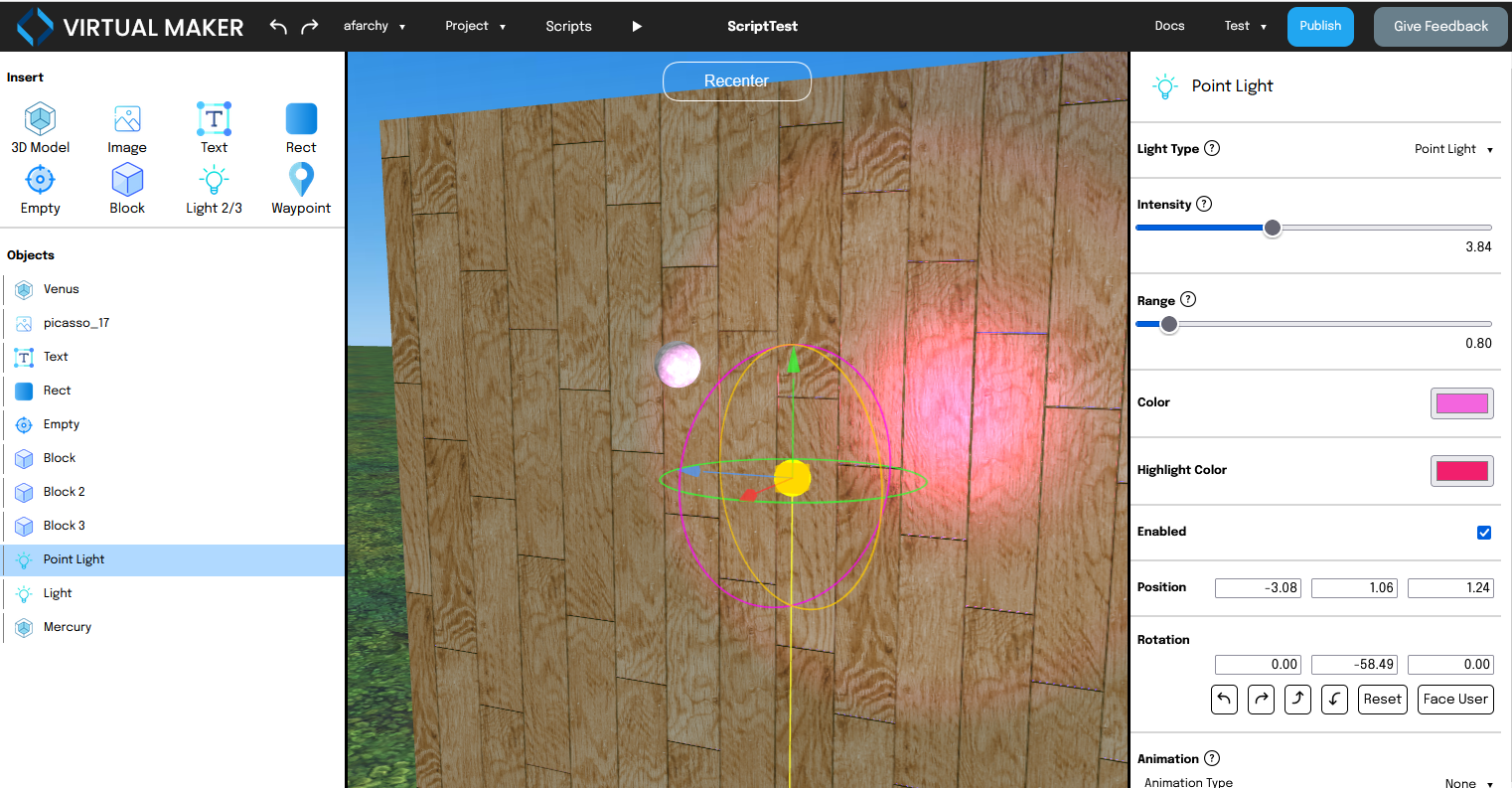Open the Scripts menu item
This screenshot has width=1512, height=788.
[x=568, y=26]
